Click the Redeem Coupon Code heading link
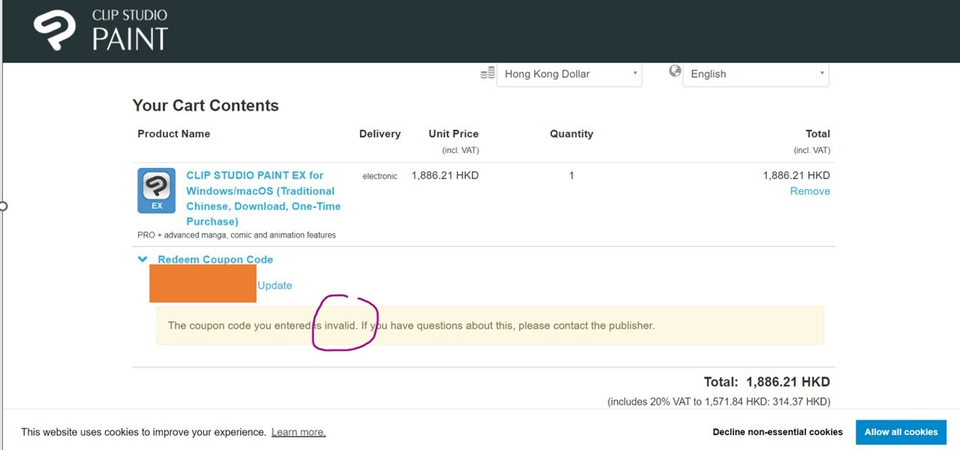This screenshot has width=960, height=450. 215,260
